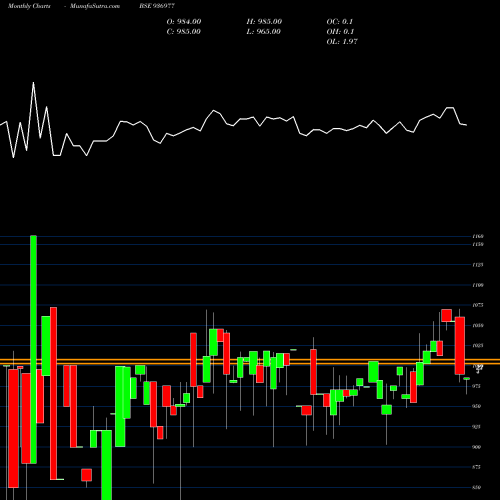The image size is (500, 500).
Task: Click the 1050 price axis label
Action: (478, 325)
